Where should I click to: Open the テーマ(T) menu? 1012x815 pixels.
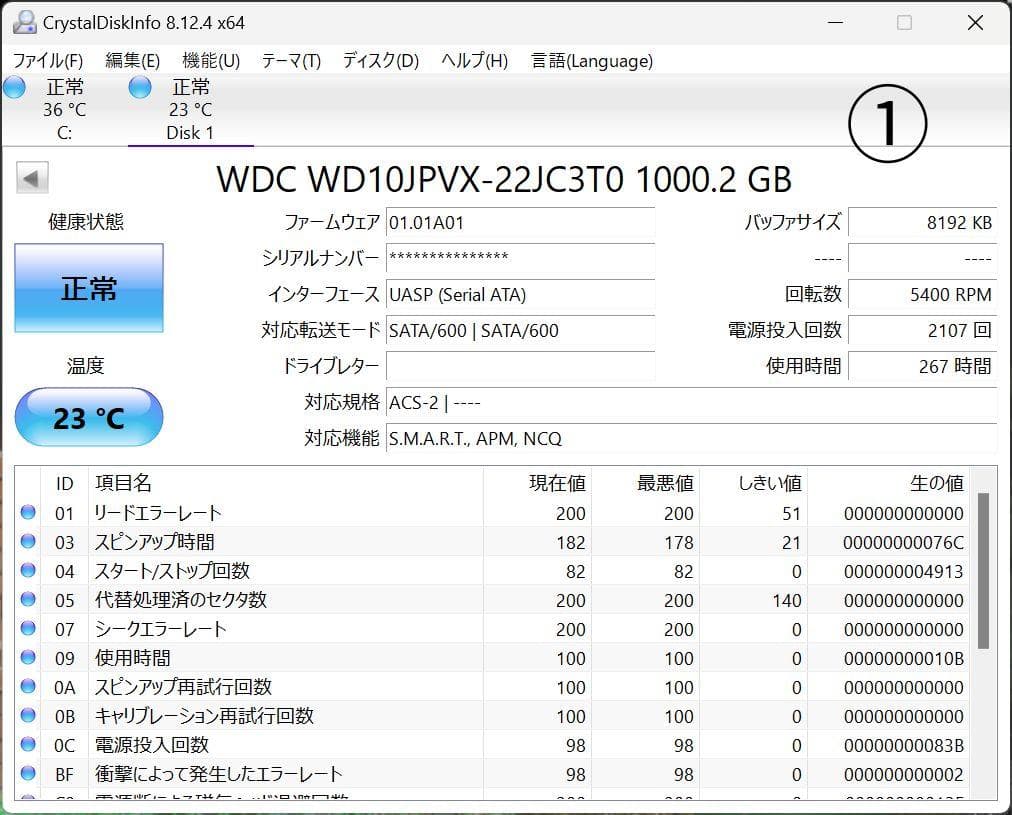(x=291, y=61)
